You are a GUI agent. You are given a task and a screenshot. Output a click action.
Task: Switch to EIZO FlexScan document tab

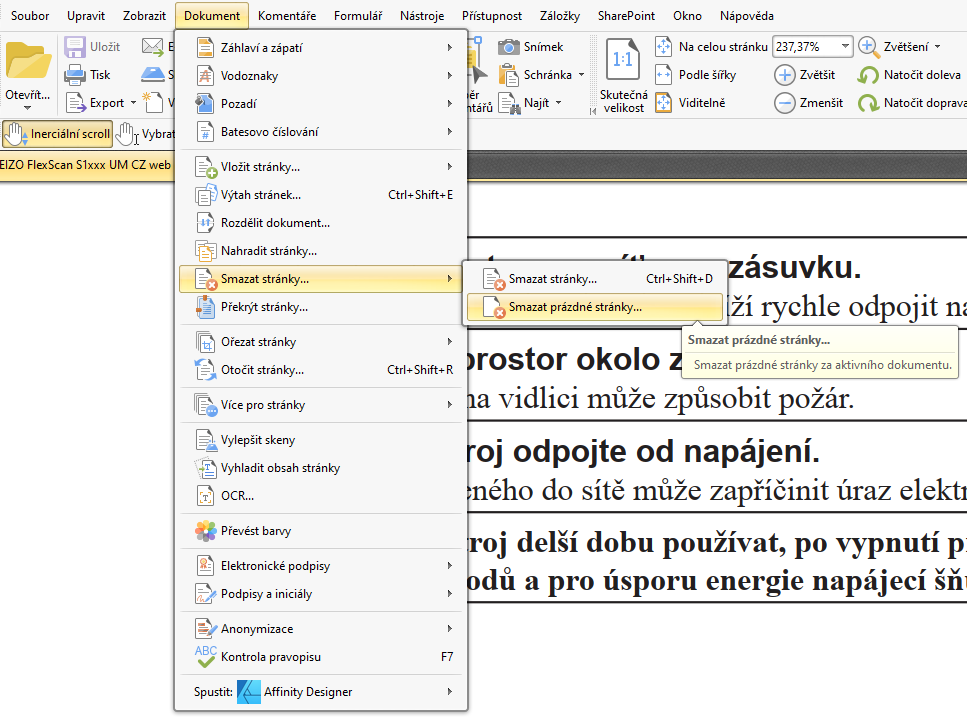pos(86,165)
